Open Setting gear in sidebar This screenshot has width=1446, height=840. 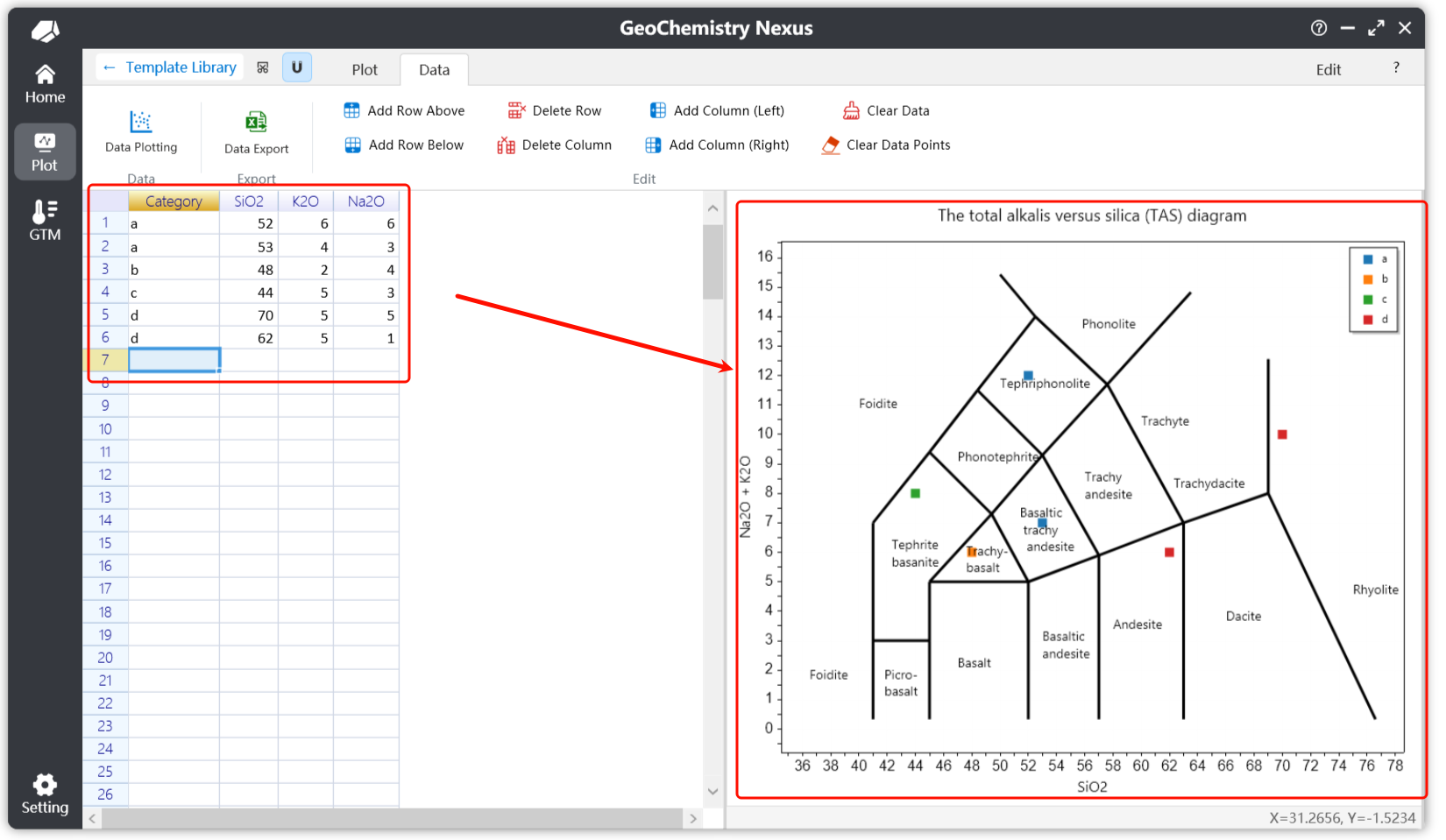[45, 794]
